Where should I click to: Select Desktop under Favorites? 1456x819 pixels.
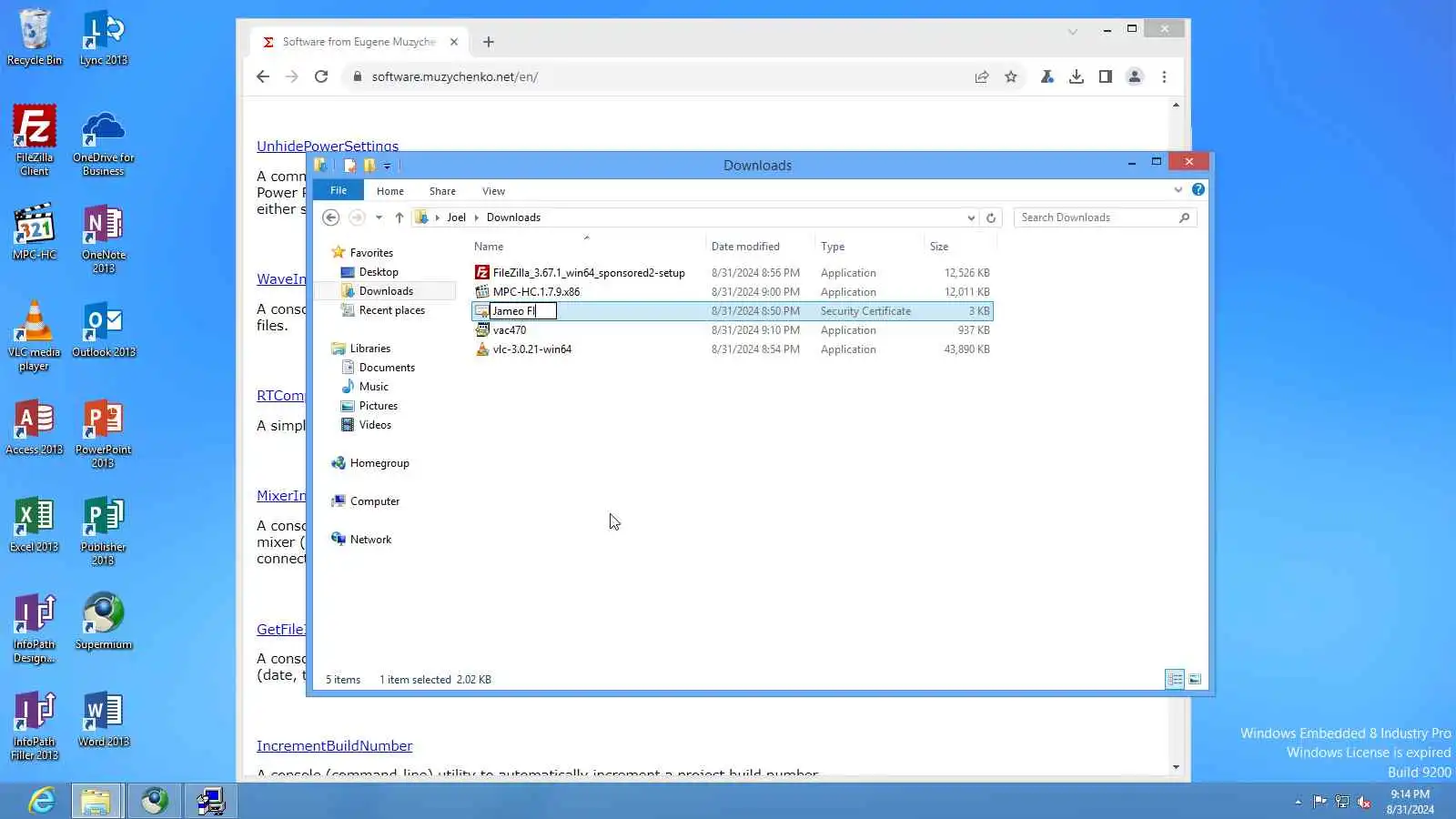tap(379, 272)
